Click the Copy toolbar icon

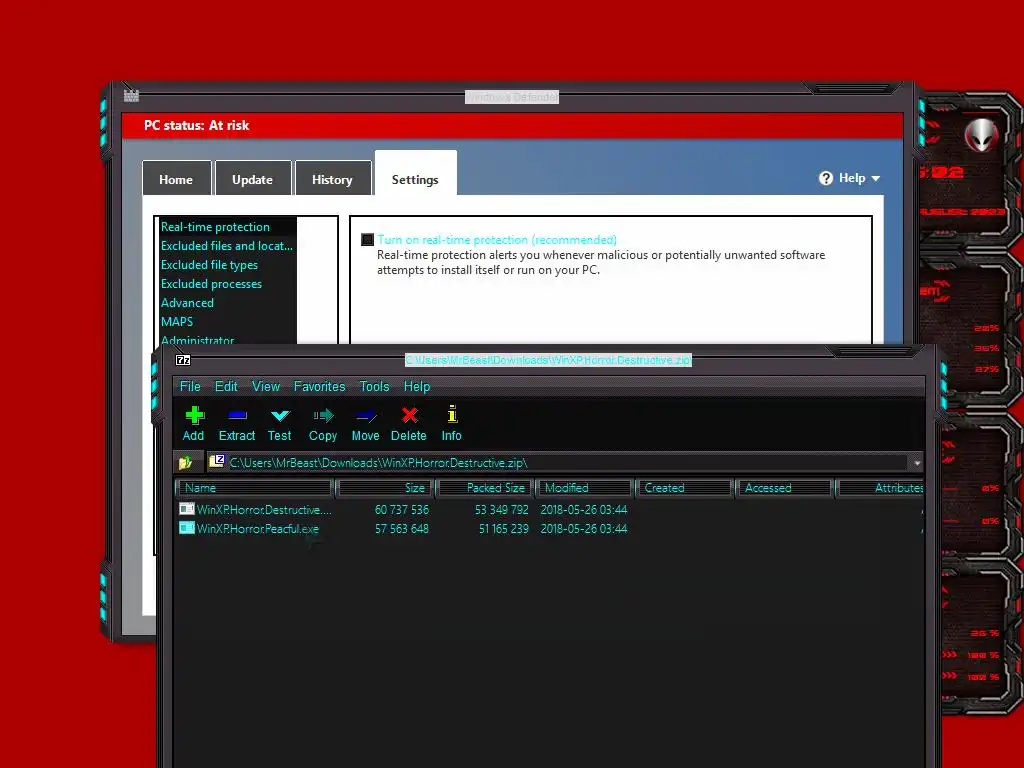(323, 415)
